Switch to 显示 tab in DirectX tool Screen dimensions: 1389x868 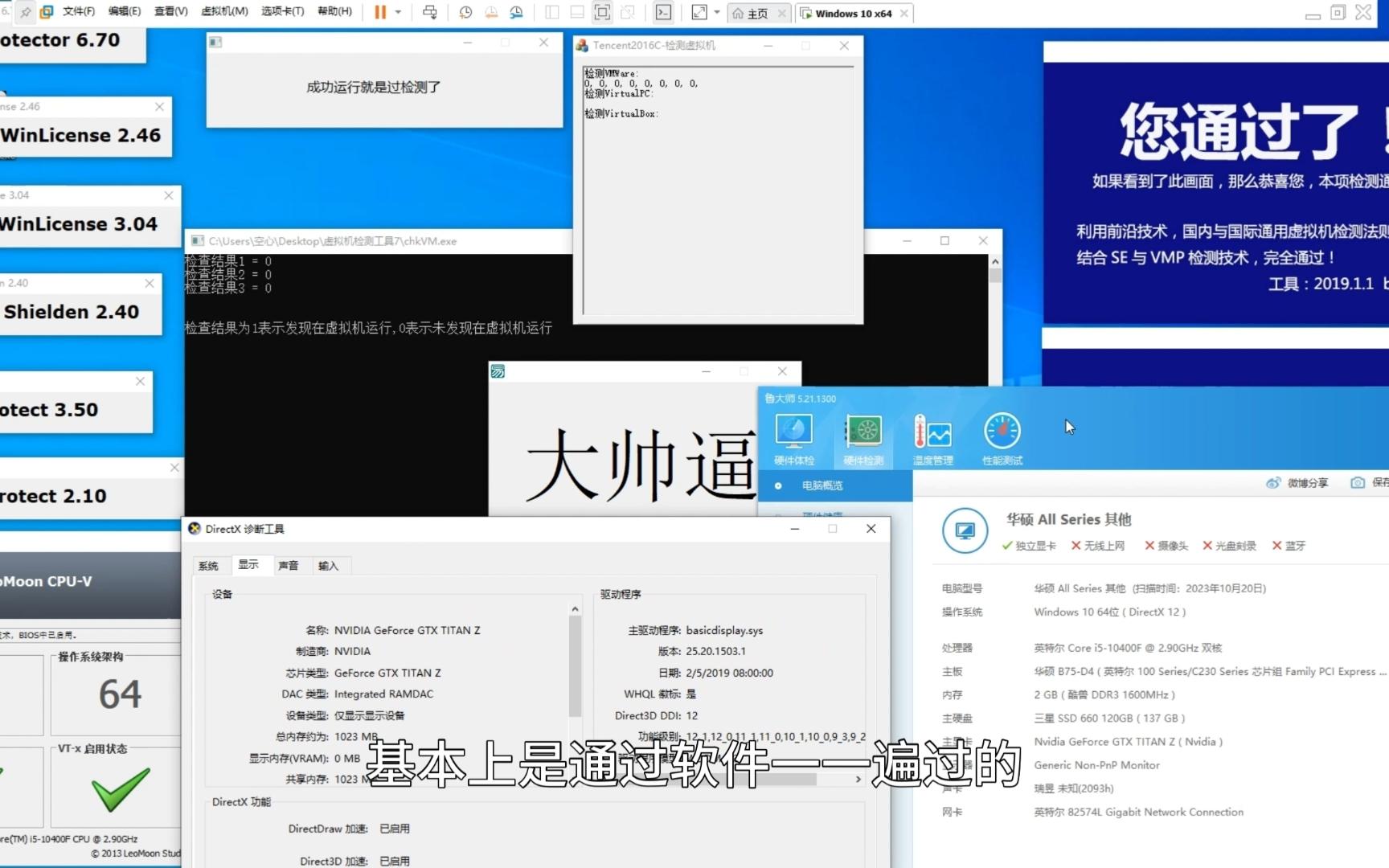click(x=249, y=564)
